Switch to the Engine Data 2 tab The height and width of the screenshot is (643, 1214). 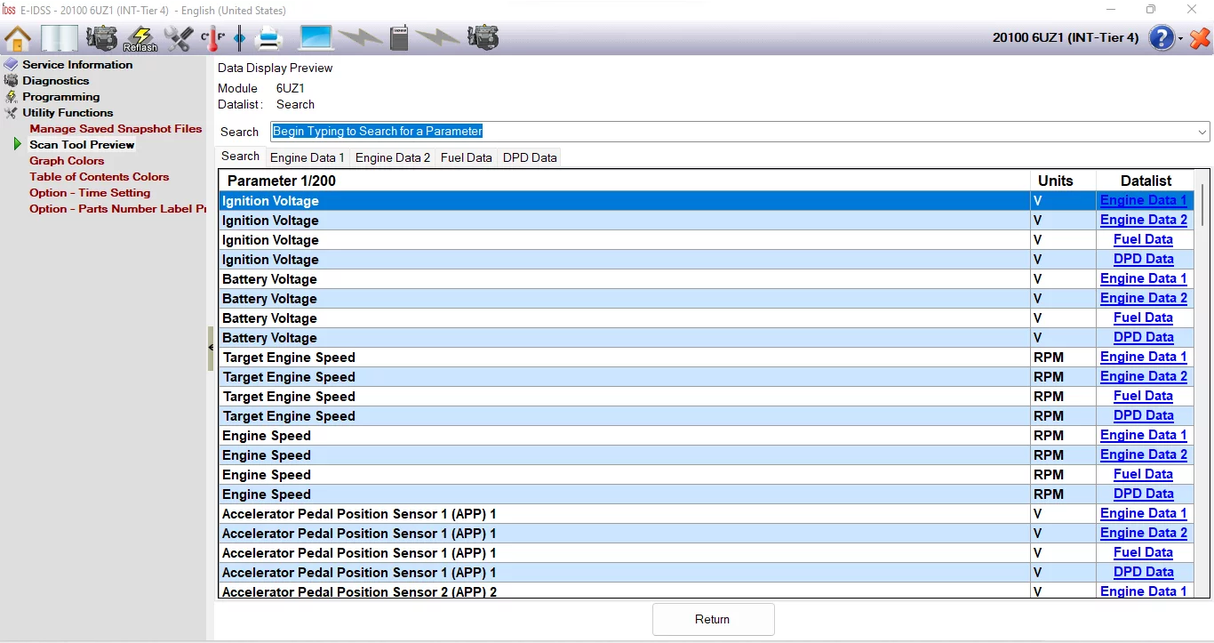(x=392, y=158)
